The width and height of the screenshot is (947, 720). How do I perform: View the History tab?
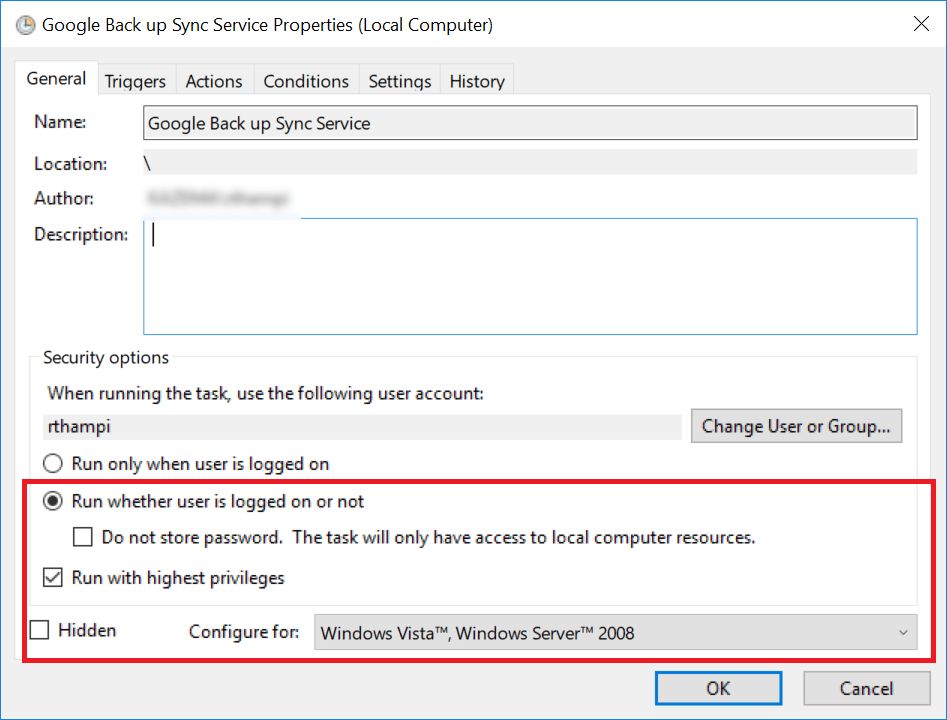(477, 81)
